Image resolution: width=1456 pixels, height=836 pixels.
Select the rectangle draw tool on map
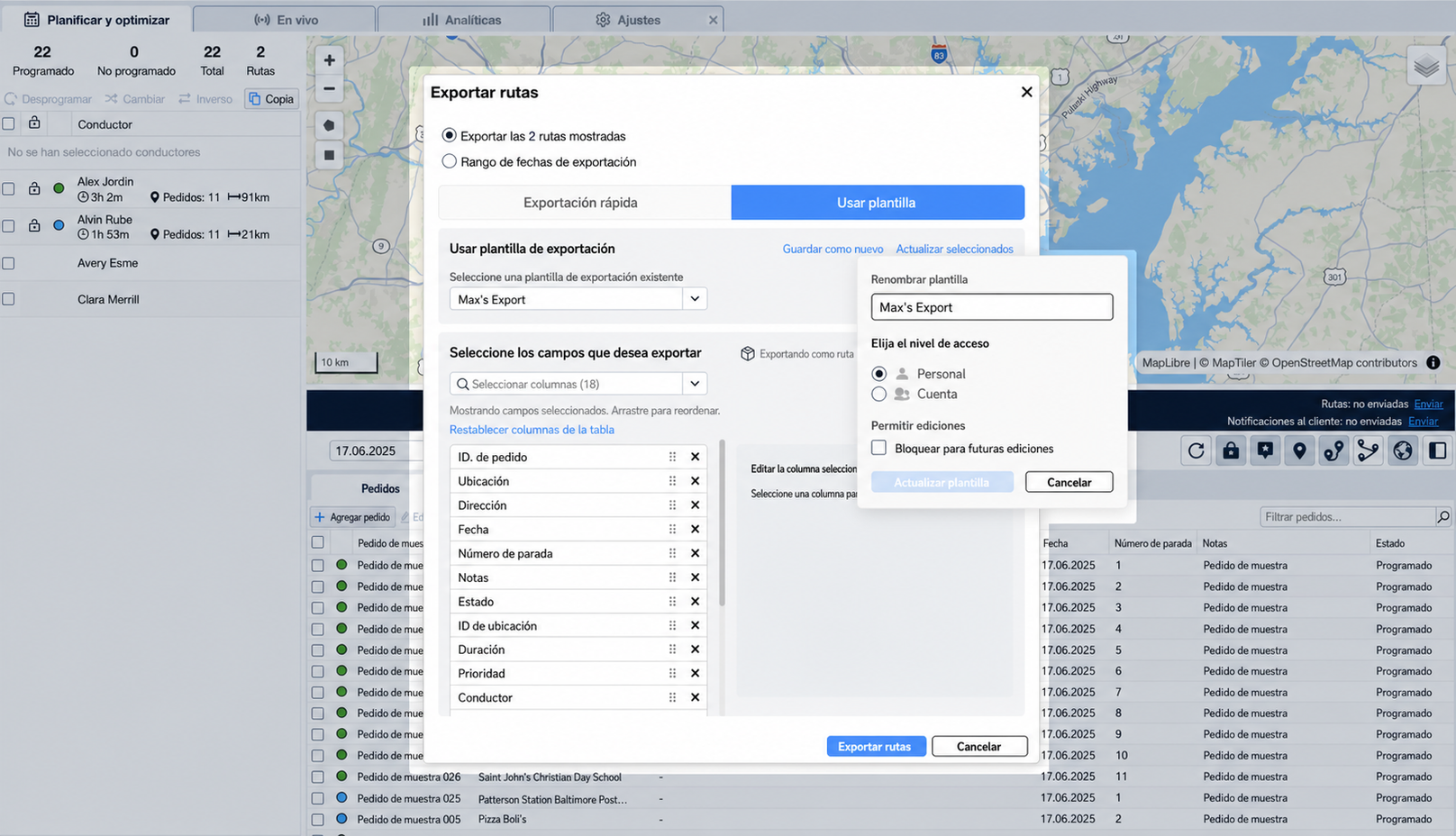click(x=329, y=155)
